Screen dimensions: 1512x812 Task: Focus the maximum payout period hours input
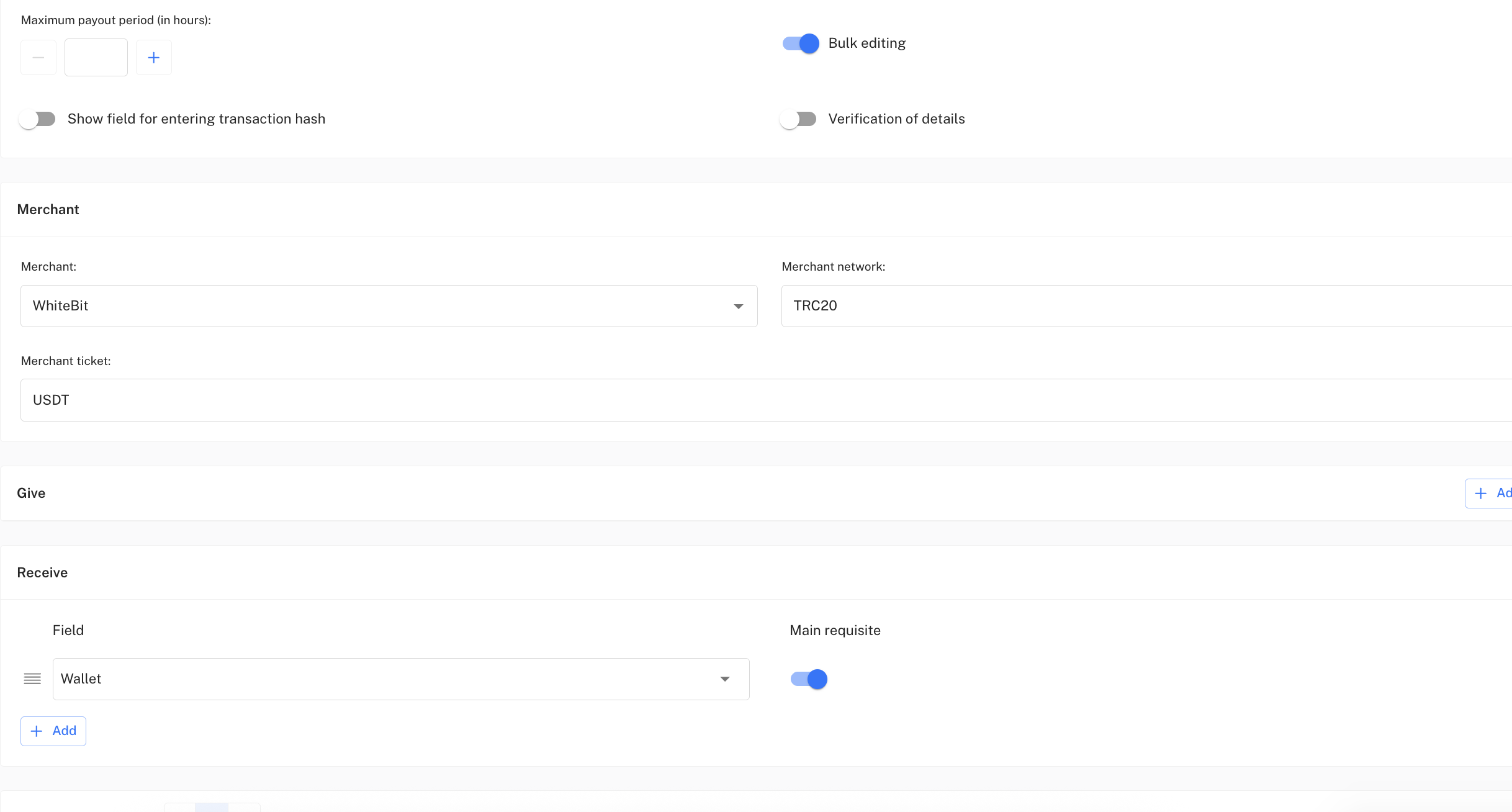coord(96,58)
